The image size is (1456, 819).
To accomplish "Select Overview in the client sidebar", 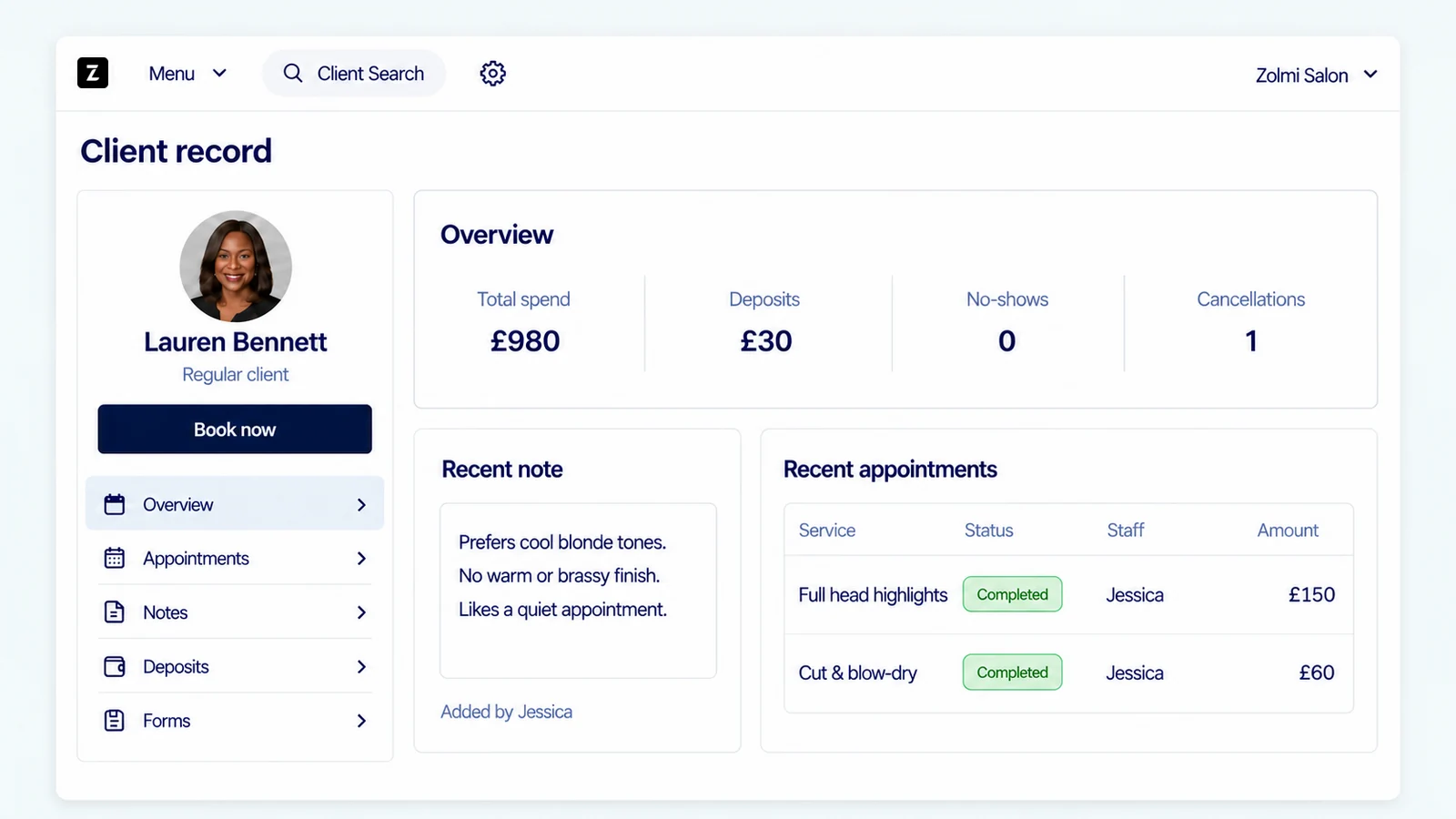I will [x=235, y=503].
